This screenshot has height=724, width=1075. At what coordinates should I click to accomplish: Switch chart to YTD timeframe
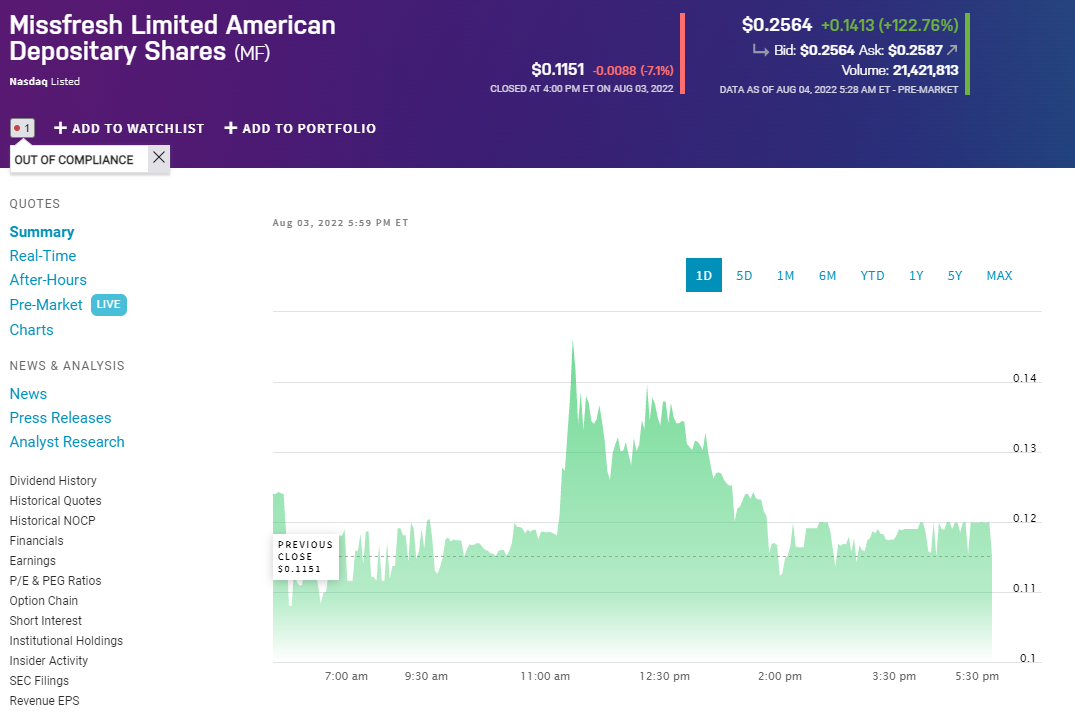click(872, 275)
